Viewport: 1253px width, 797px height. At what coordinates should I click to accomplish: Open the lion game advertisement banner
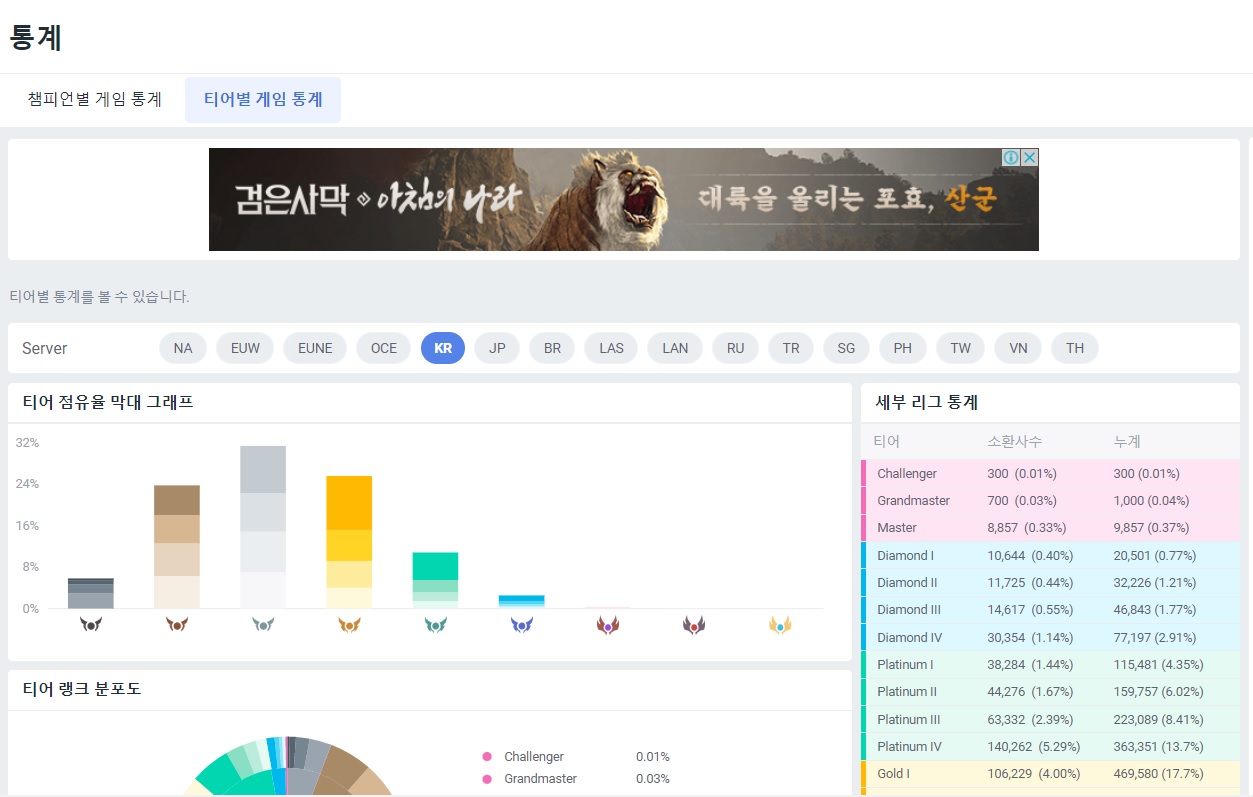click(624, 199)
